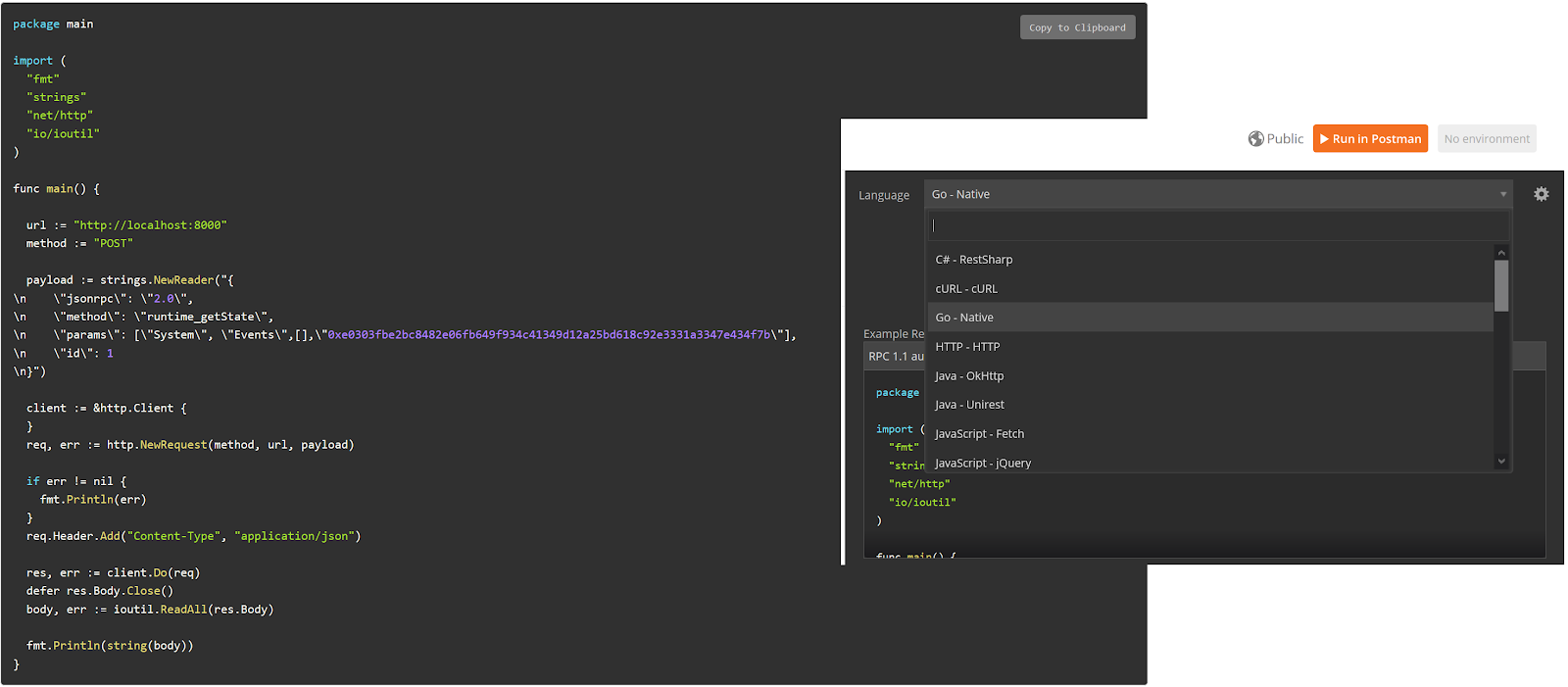
Task: Pick HTTP - HTTP from the language options
Action: coord(967,347)
